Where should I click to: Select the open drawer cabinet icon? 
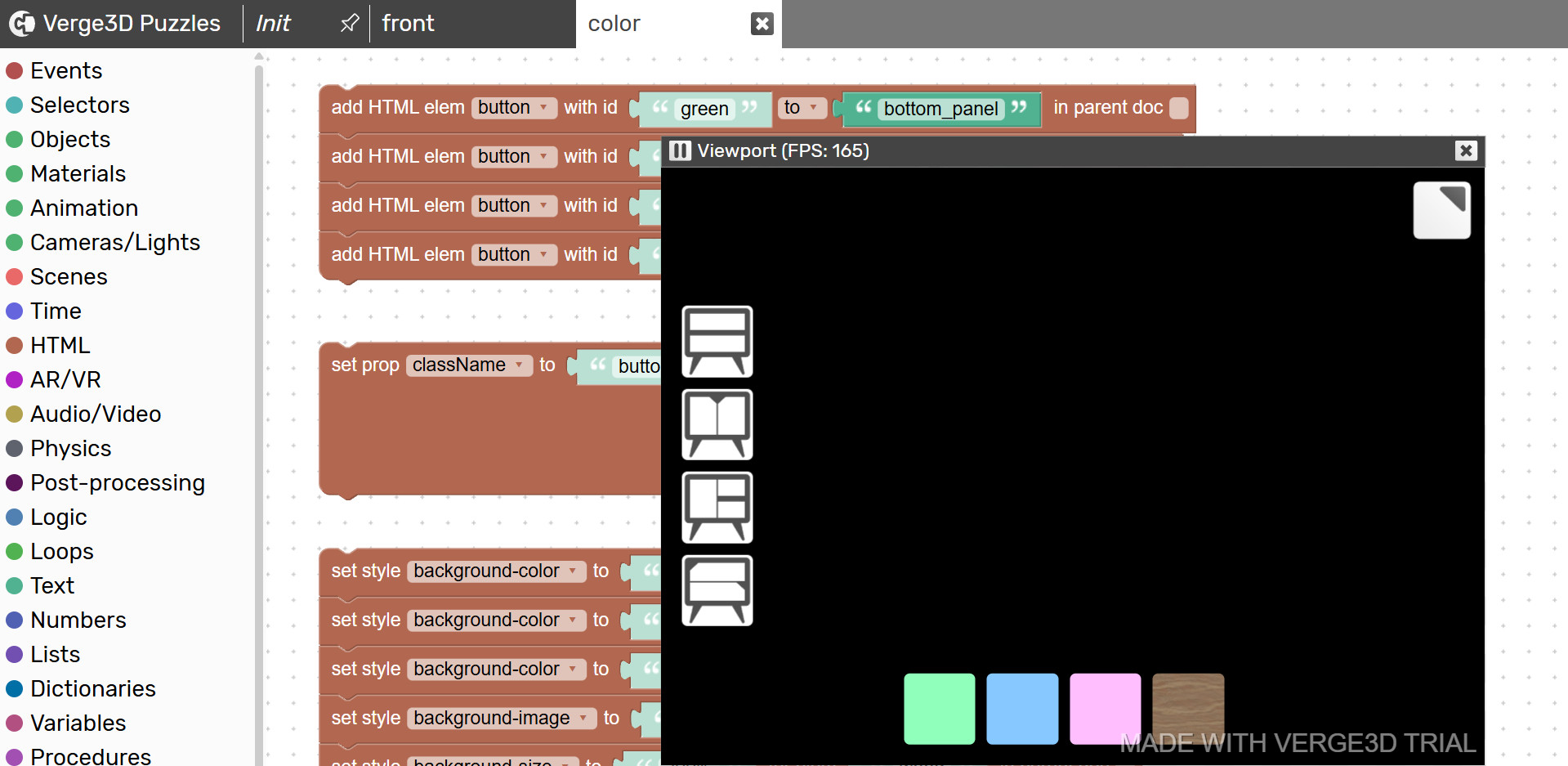pyautogui.click(x=717, y=590)
